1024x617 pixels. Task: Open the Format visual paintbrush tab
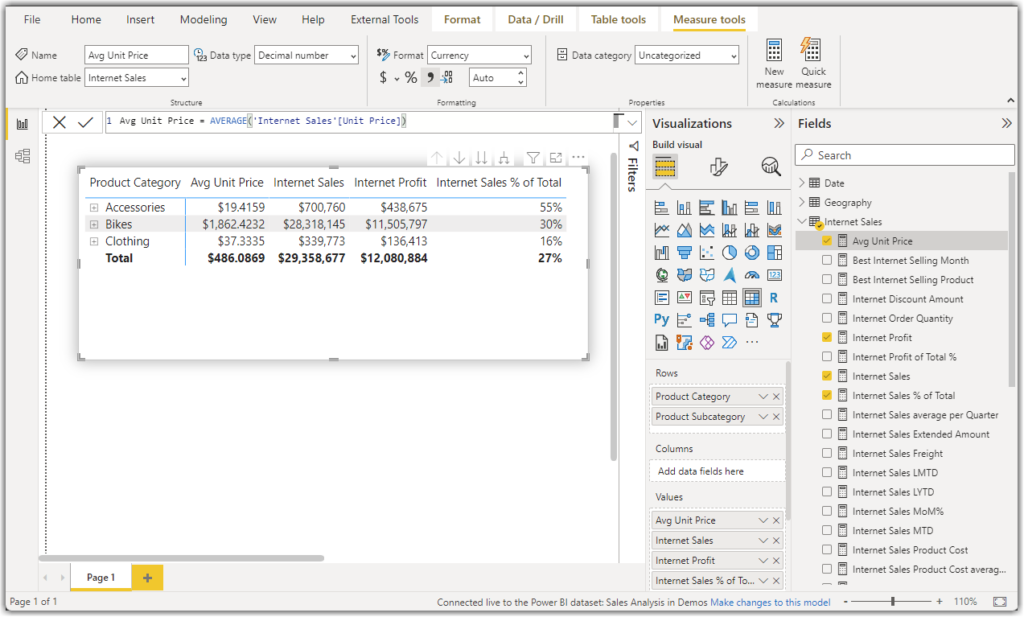pos(718,167)
